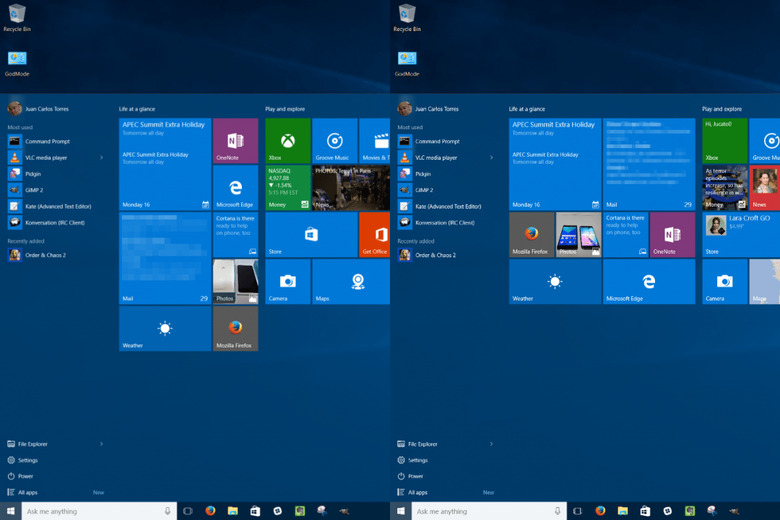Image resolution: width=780 pixels, height=520 pixels.
Task: Open the News Paris photos tile in left menu
Action: 351,188
